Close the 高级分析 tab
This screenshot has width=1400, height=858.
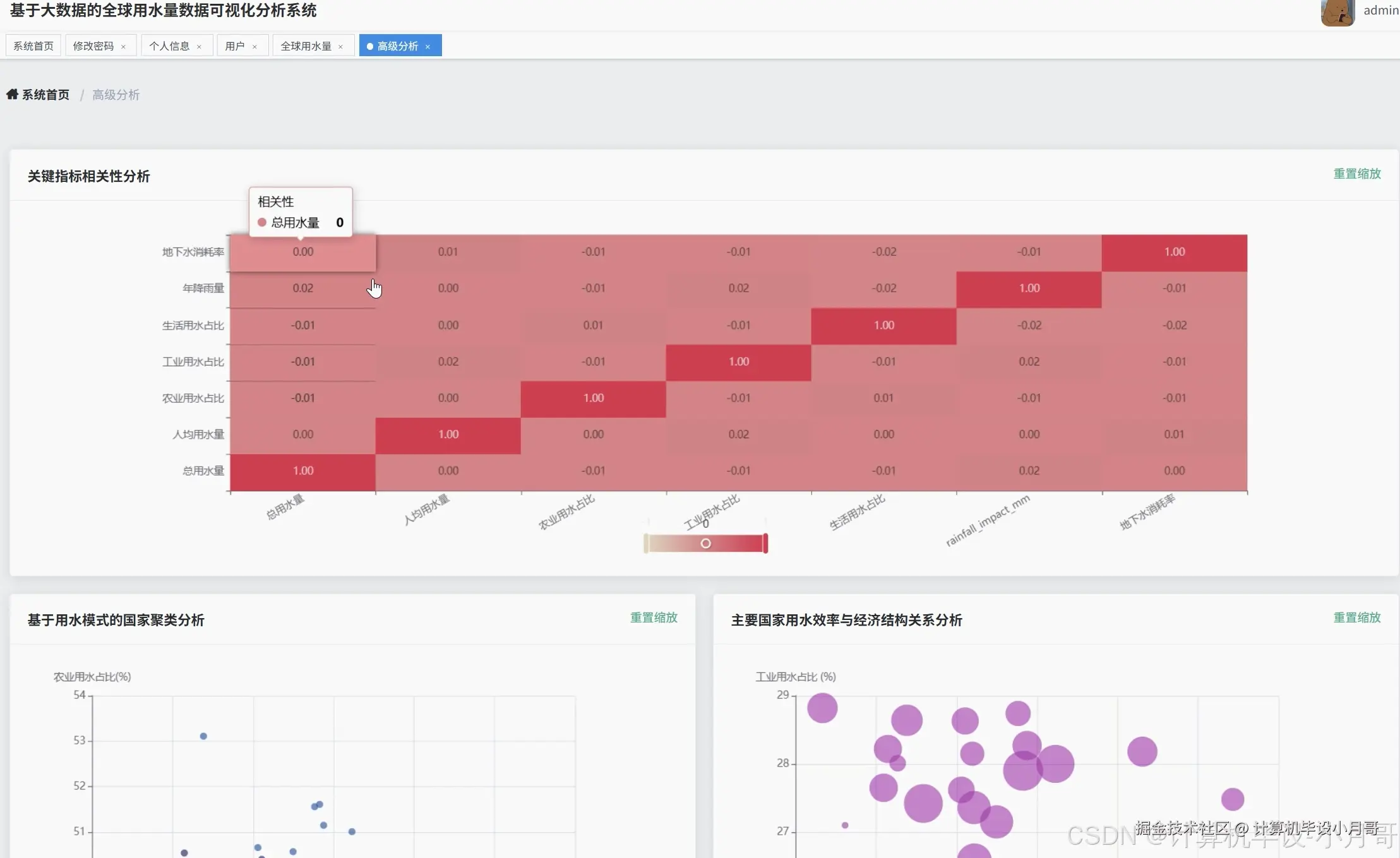click(428, 47)
